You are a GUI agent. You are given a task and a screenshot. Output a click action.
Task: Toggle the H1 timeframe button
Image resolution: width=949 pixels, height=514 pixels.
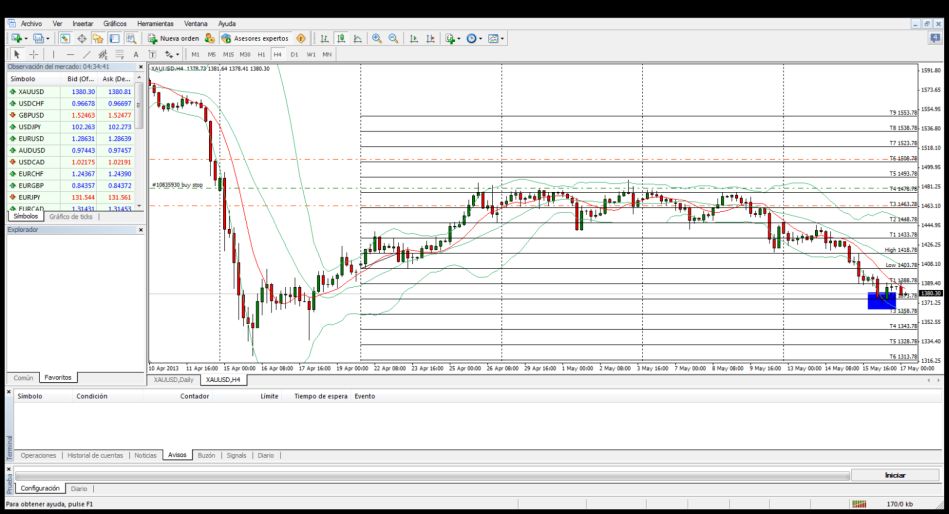click(261, 54)
